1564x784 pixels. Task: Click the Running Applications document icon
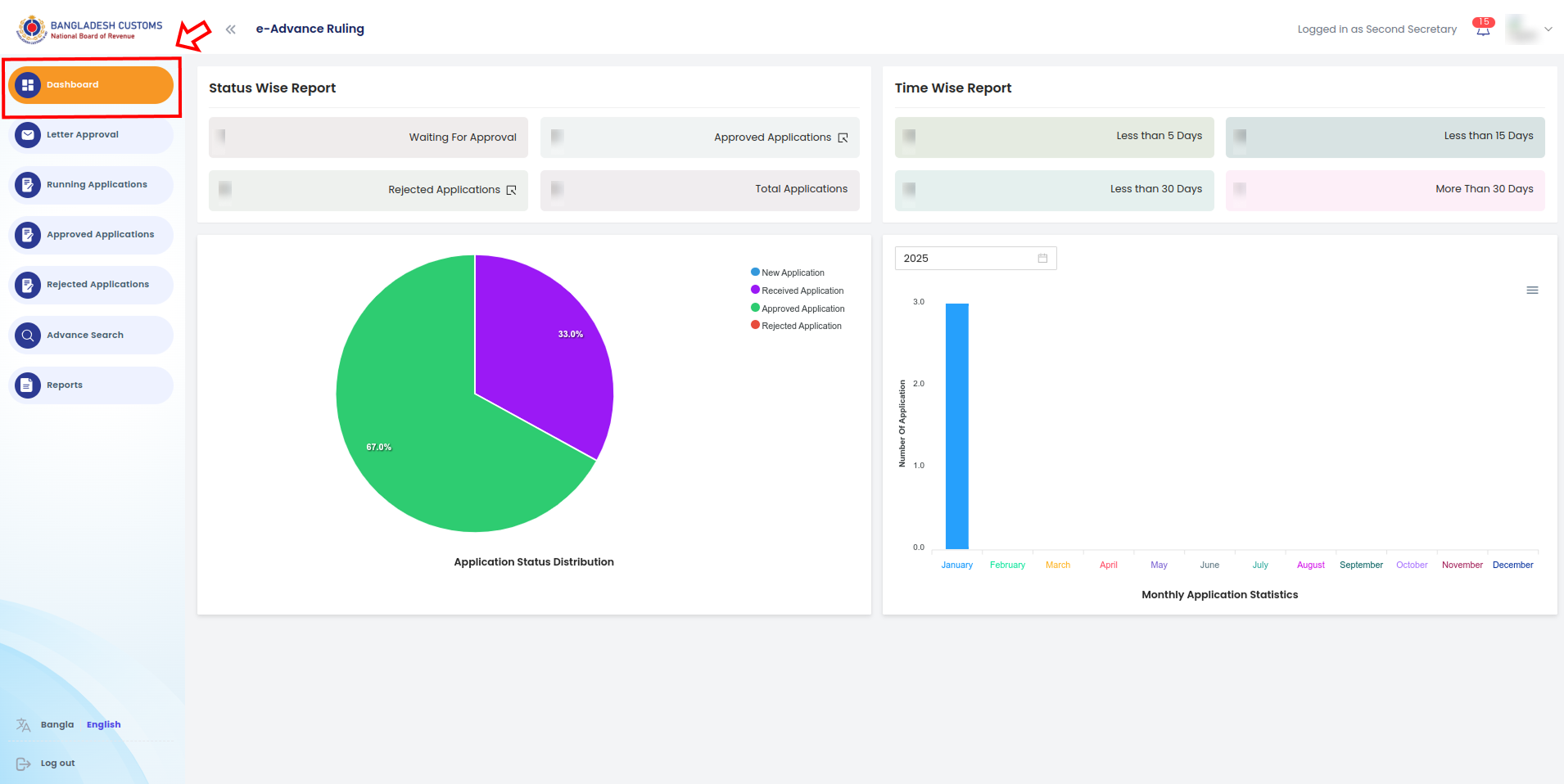28,185
